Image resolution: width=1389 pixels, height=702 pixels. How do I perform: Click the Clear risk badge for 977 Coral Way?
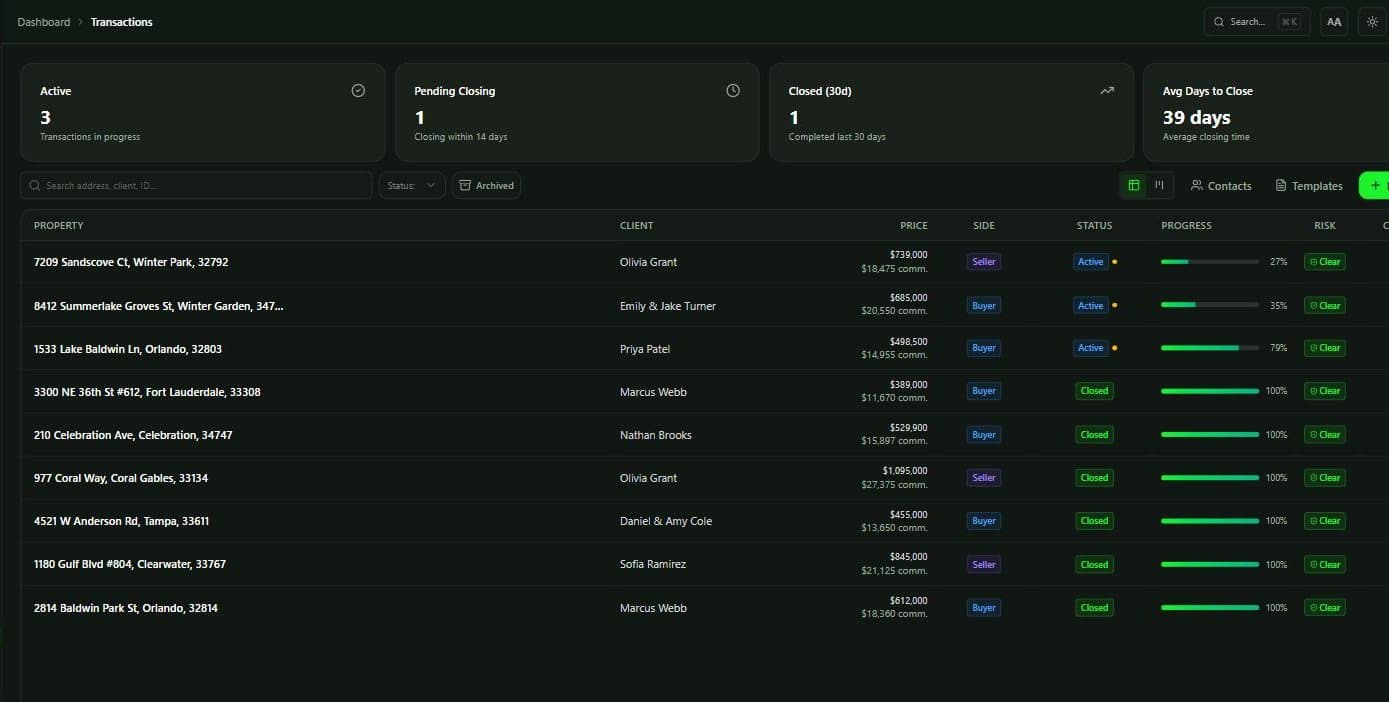(x=1325, y=478)
